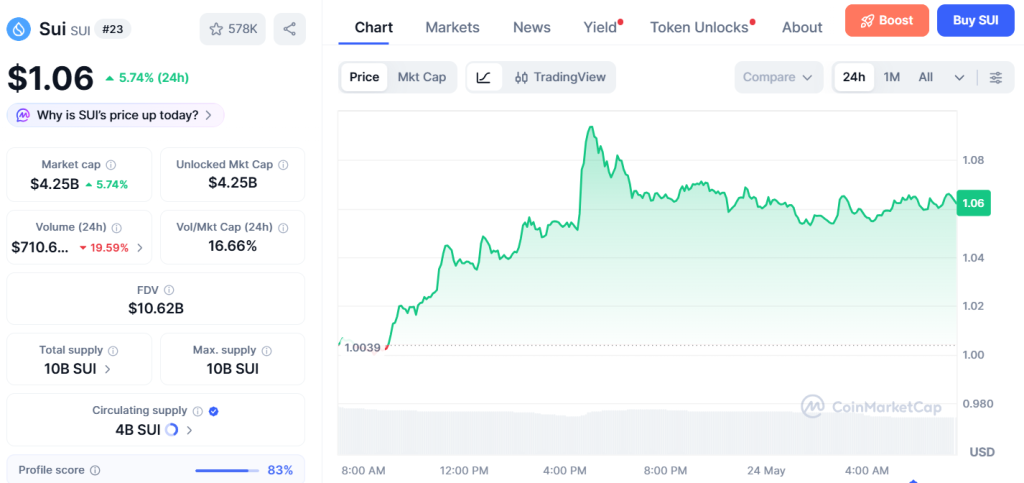Click the $4.25B market cap value
The height and width of the screenshot is (483, 1024).
click(x=54, y=184)
